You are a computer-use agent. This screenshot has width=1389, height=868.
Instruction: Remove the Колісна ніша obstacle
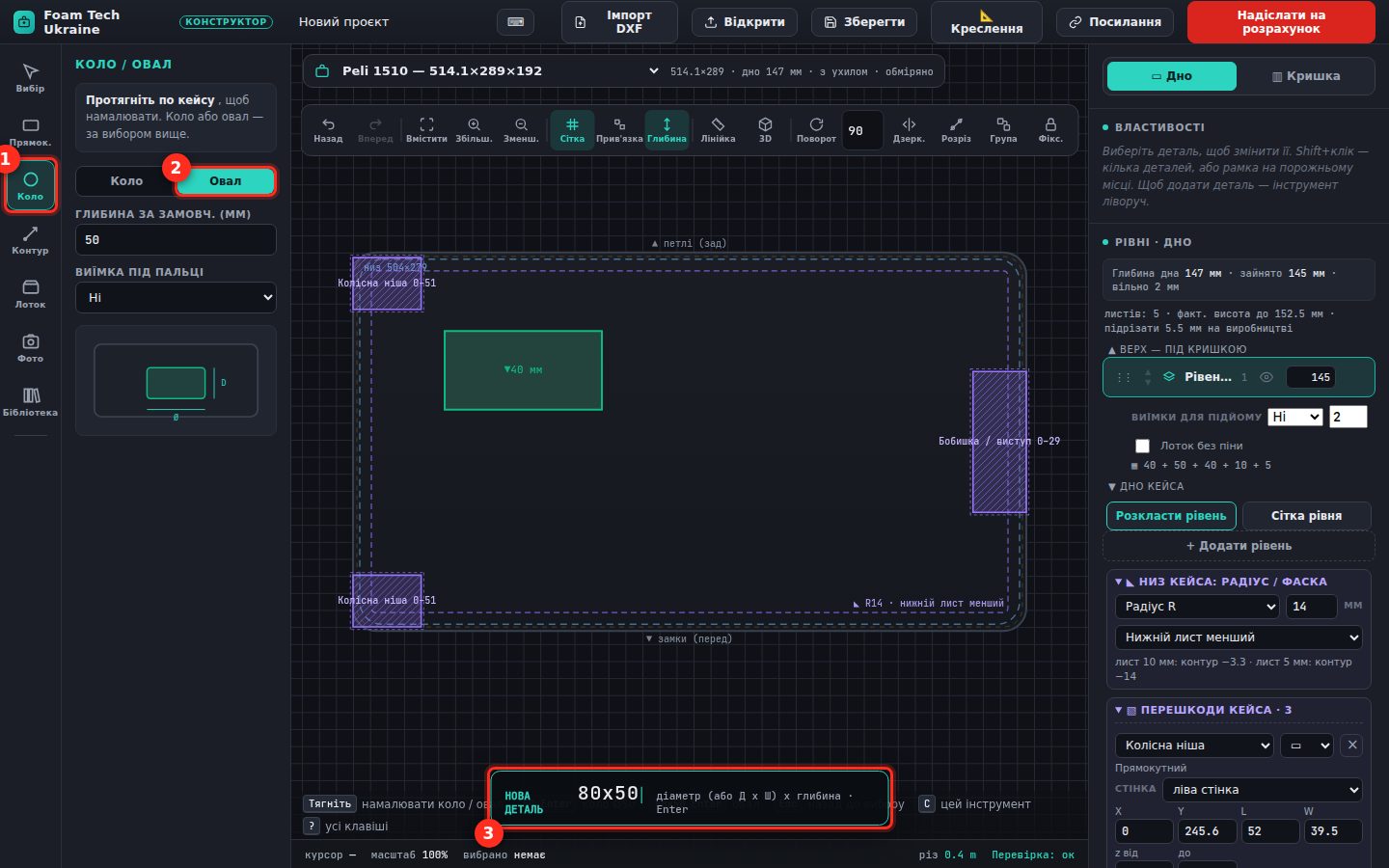[1352, 746]
